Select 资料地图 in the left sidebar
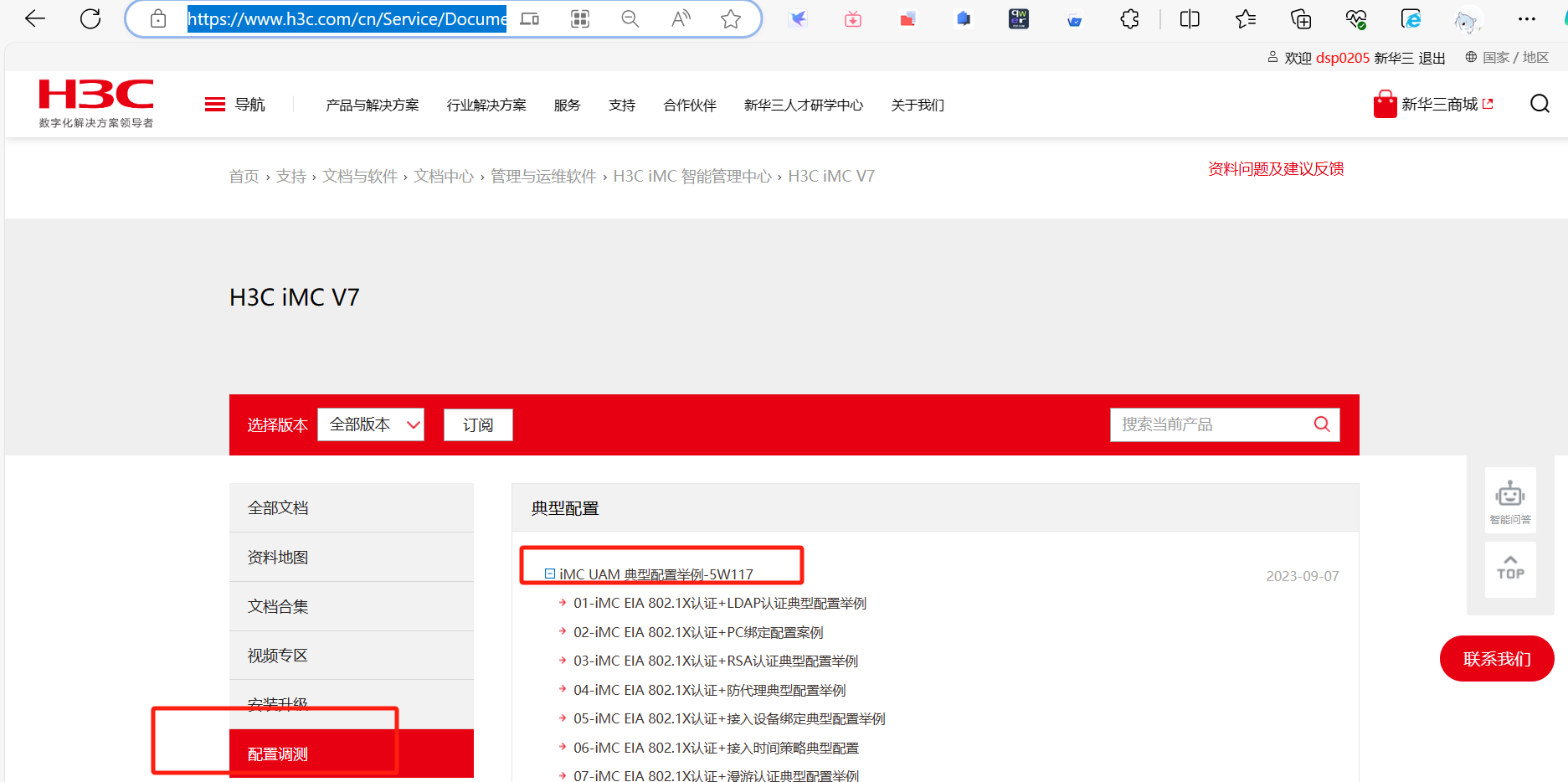 pos(352,557)
